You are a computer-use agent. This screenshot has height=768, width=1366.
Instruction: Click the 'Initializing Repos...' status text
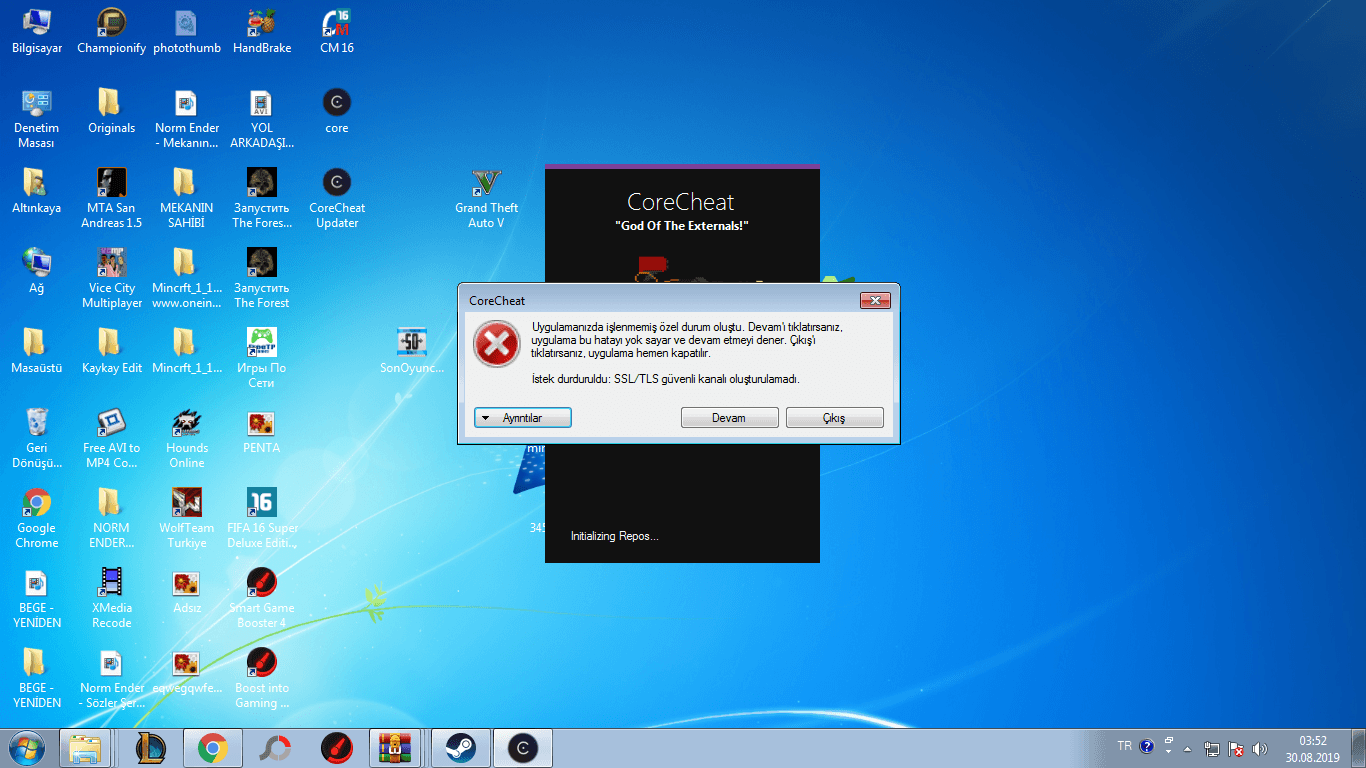point(615,536)
